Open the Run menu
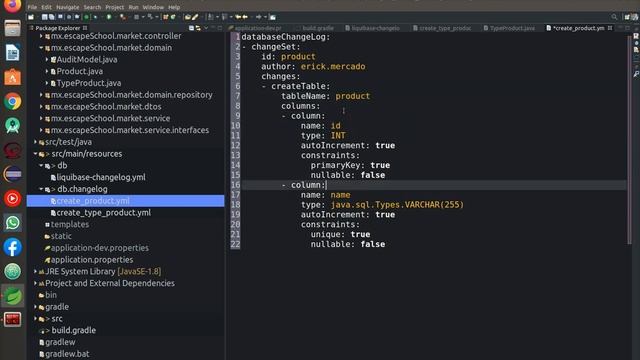 tap(133, 7)
